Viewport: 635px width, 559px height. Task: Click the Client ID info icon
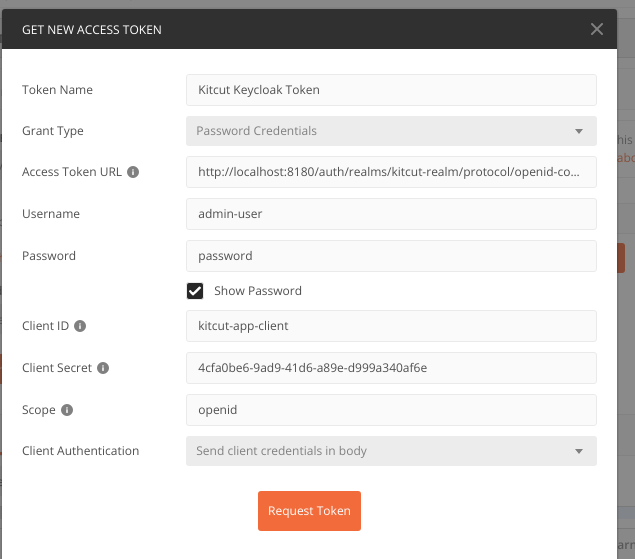coord(80,326)
